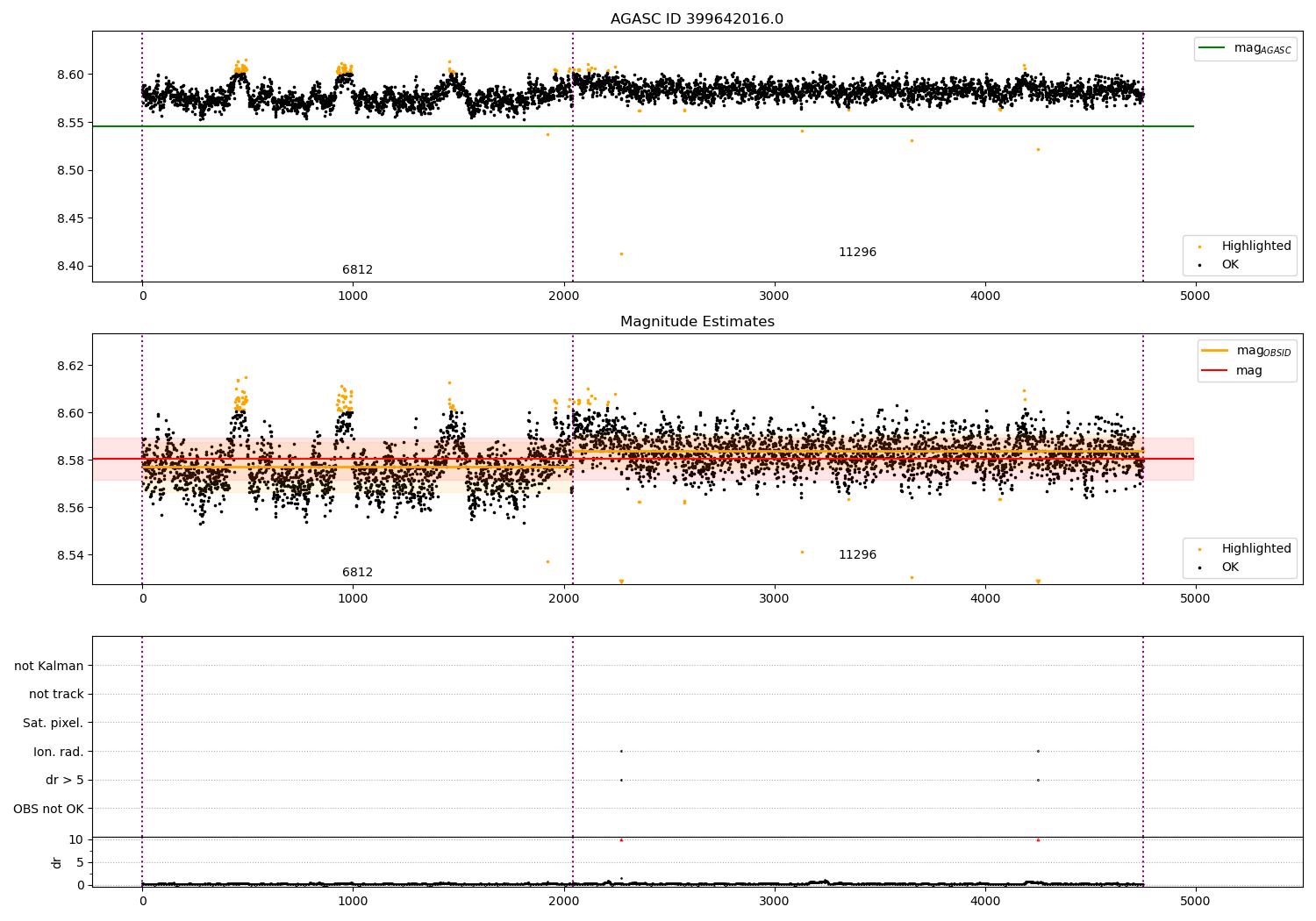Click '11296' obsid label in Magnitude Estimates plot
The height and width of the screenshot is (921, 1316).
coord(857,555)
